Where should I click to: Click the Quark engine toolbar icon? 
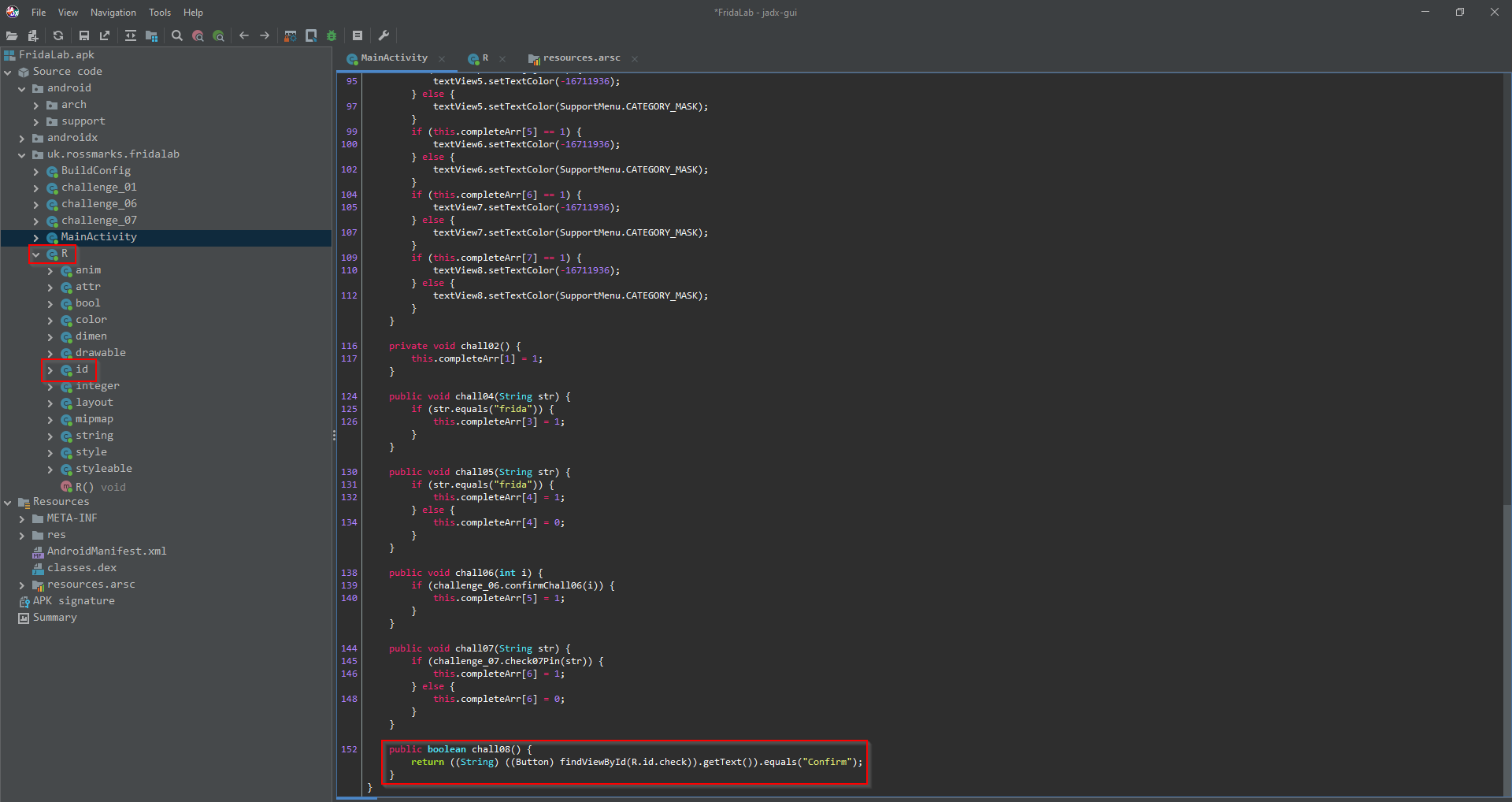click(x=311, y=35)
